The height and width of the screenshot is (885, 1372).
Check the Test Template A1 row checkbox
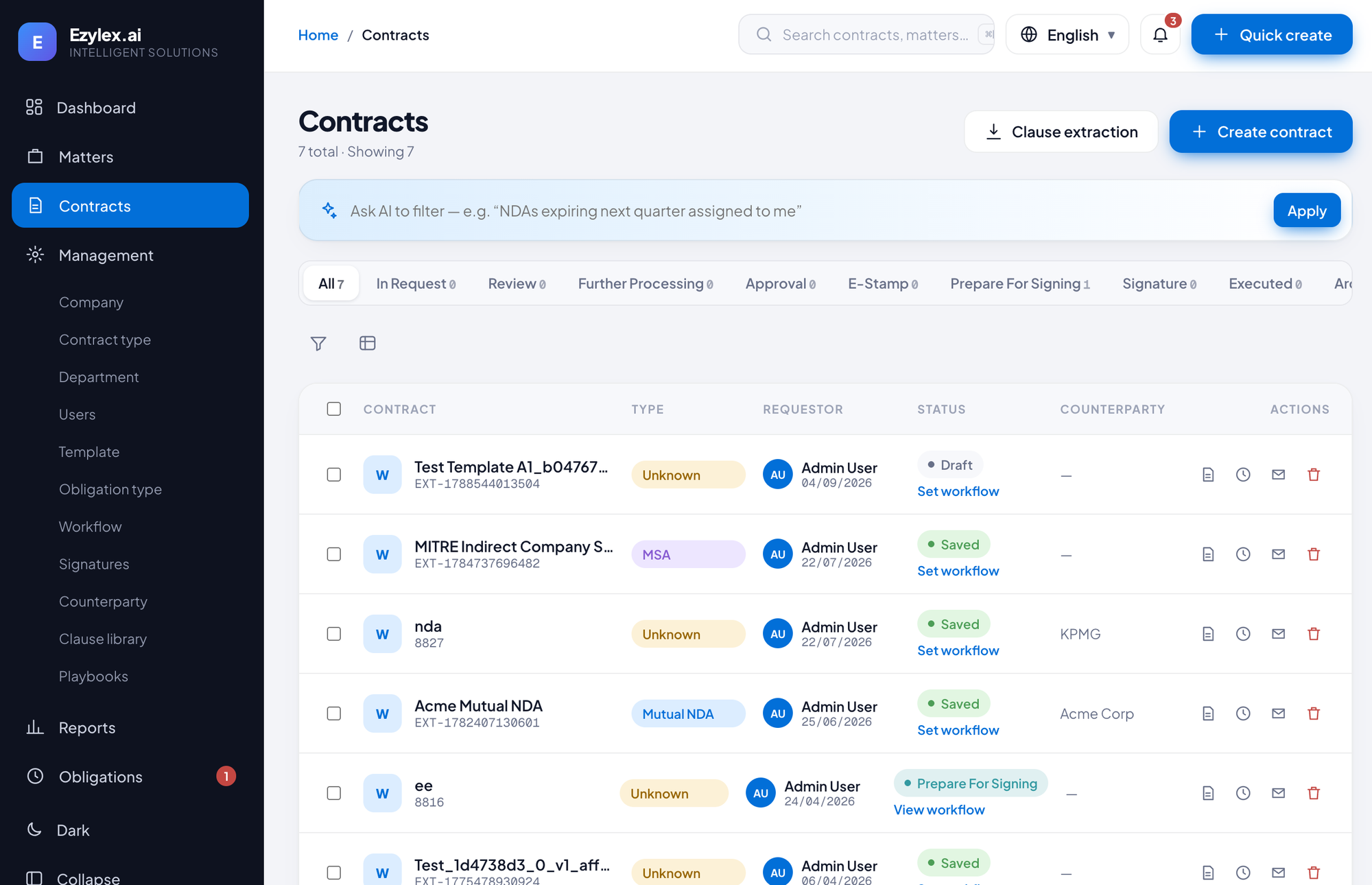(x=334, y=475)
